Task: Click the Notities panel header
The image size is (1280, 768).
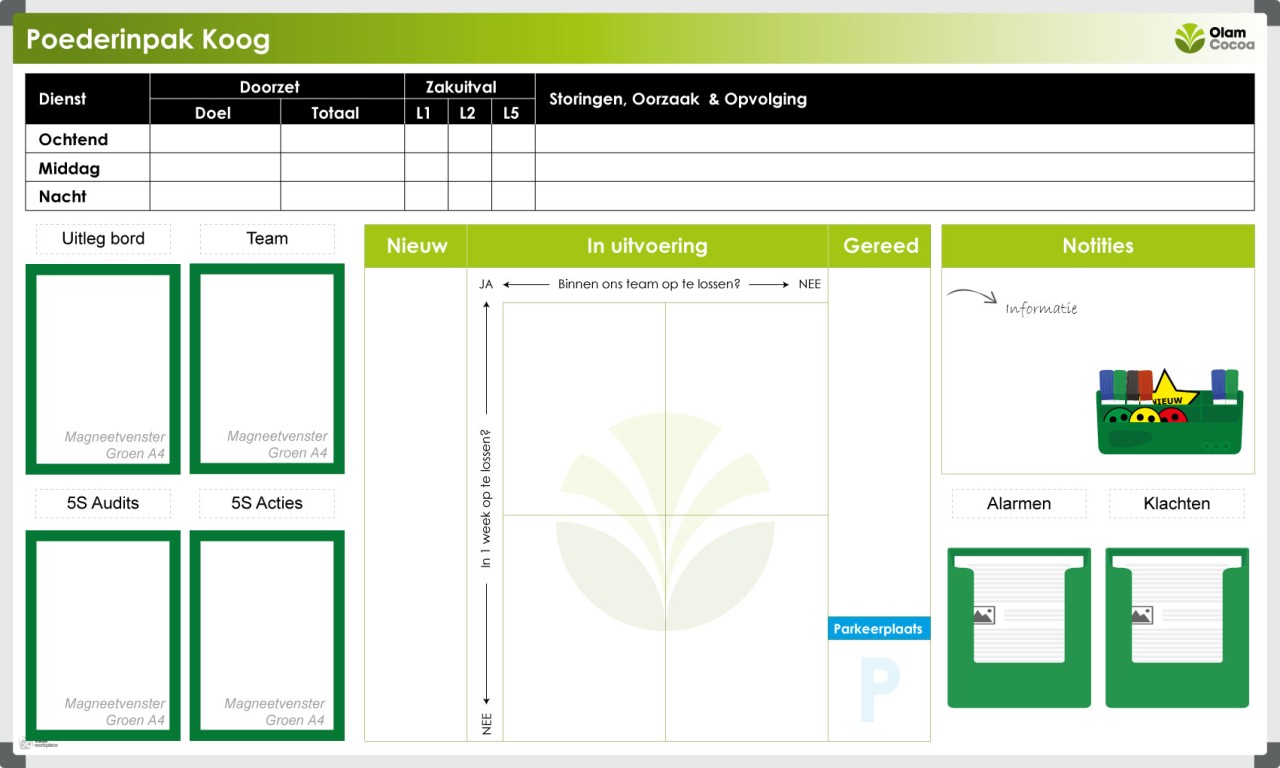Action: click(x=1098, y=246)
